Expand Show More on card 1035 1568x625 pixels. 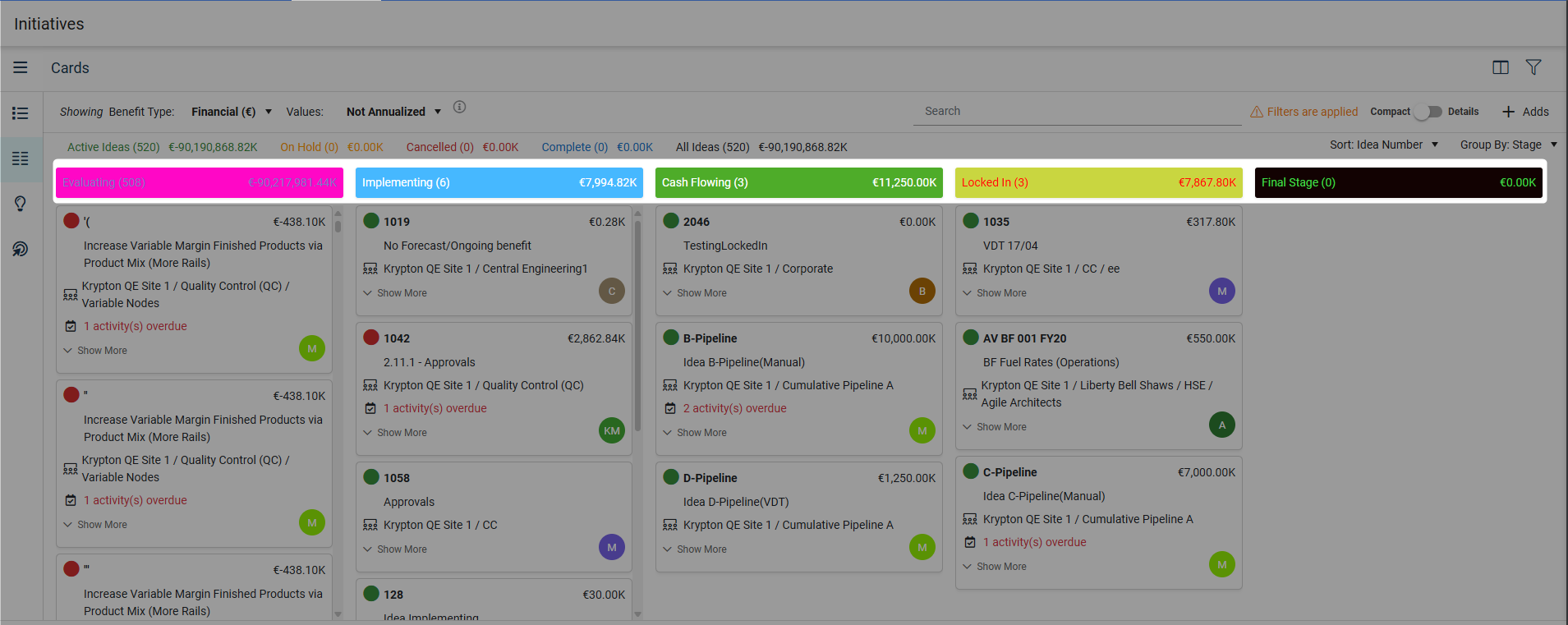(995, 293)
